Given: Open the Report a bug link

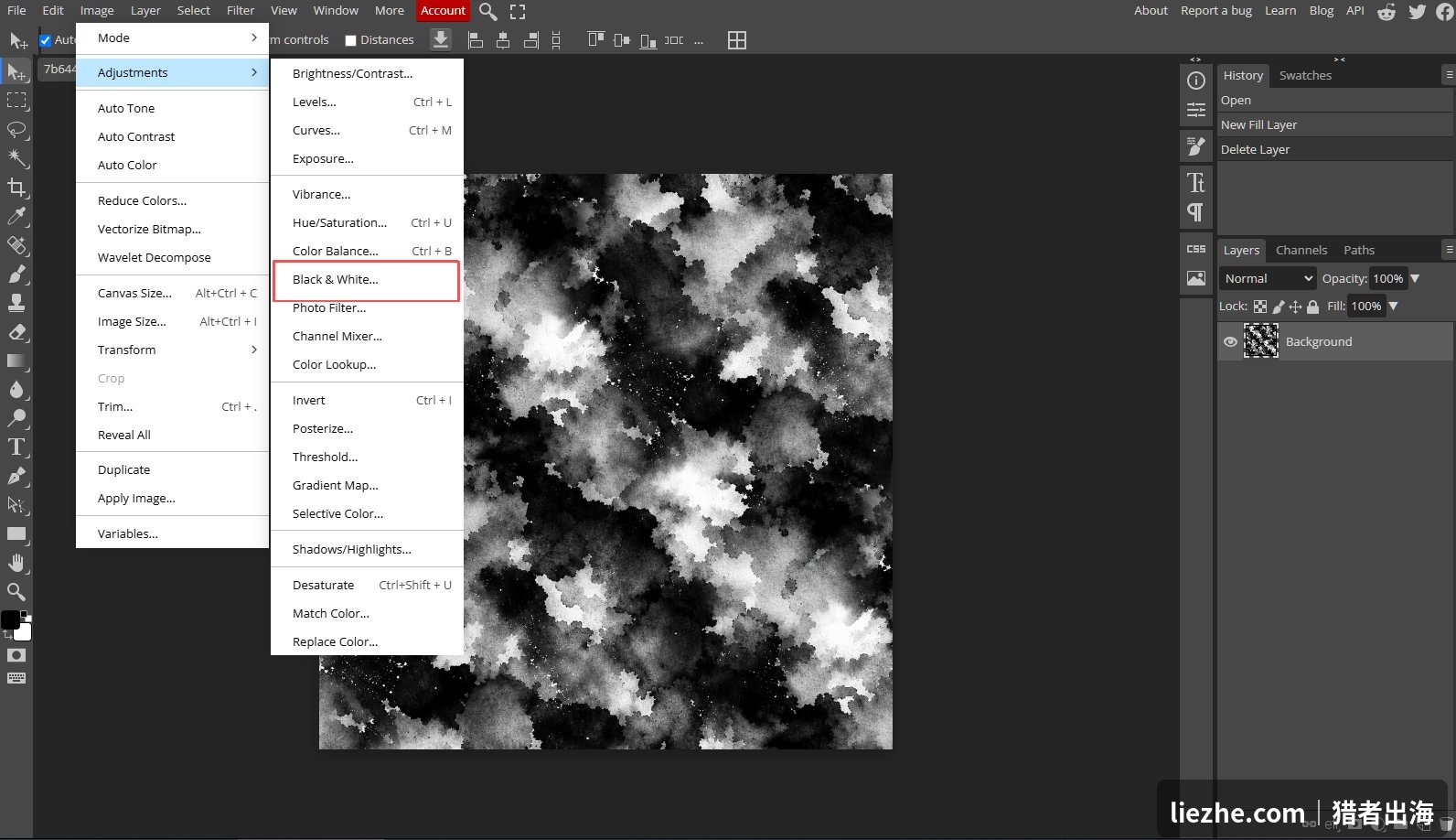Looking at the screenshot, I should coord(1216,11).
